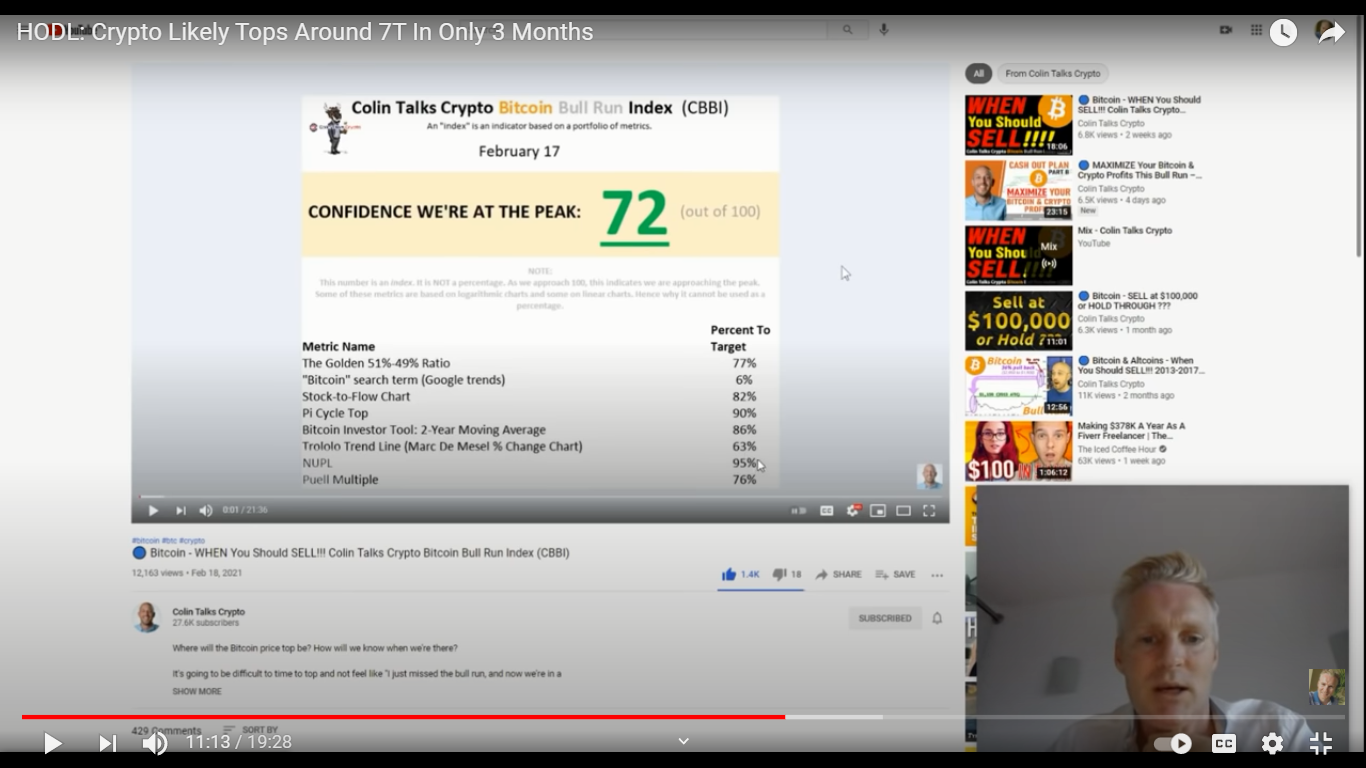Play the fullscreen HODL video
The image size is (1366, 768).
[x=53, y=743]
